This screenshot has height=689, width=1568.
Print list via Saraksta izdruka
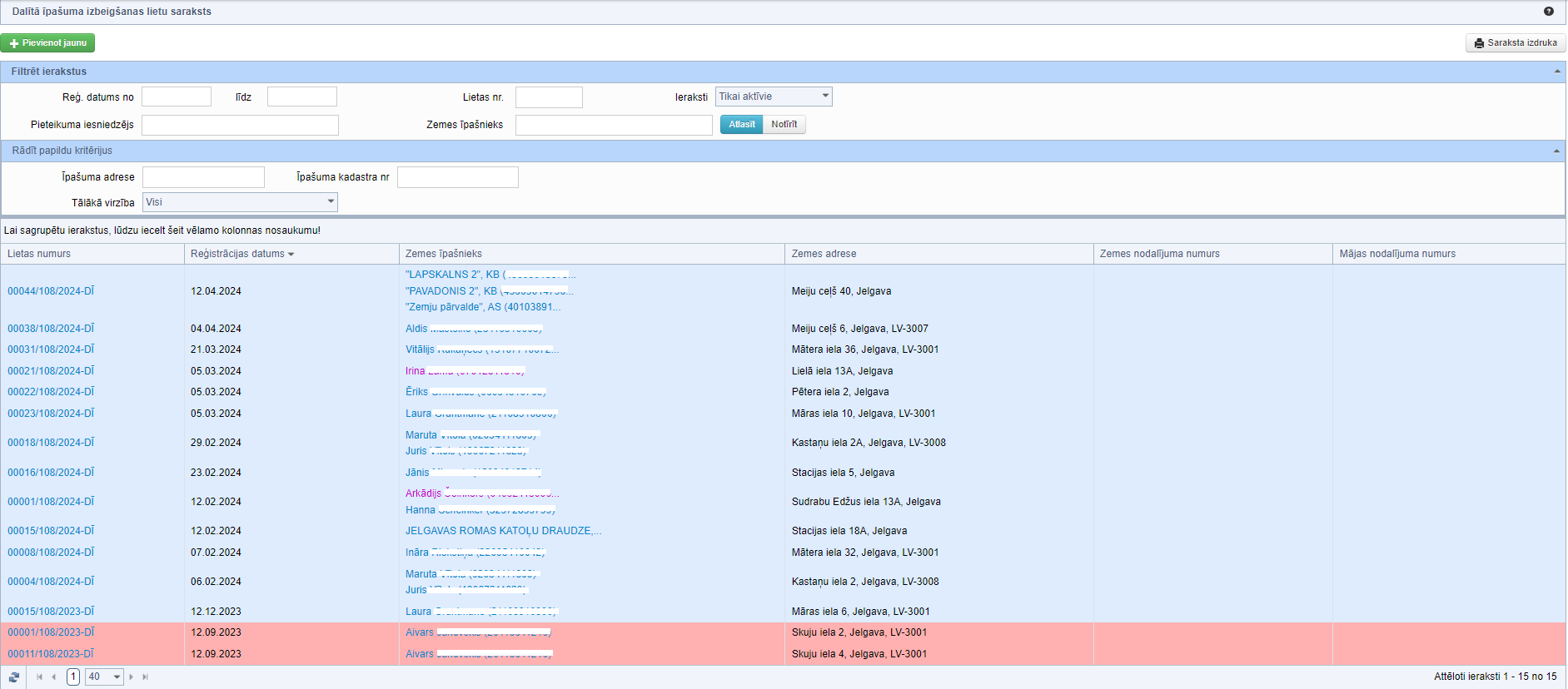[x=1516, y=43]
